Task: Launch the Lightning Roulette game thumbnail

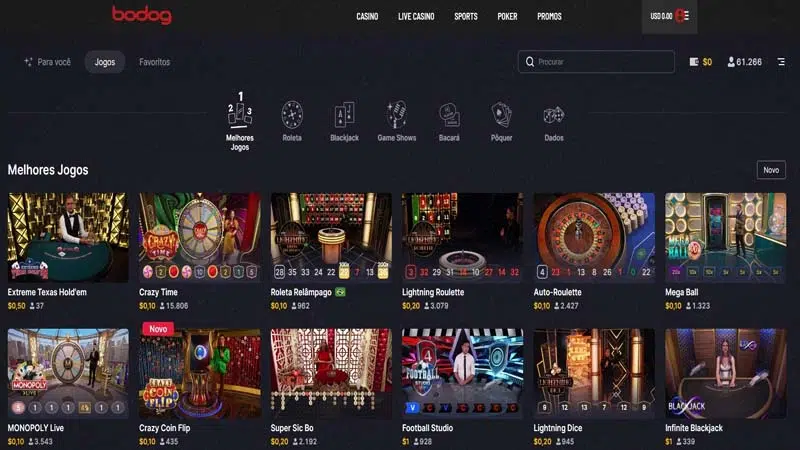Action: 462,237
